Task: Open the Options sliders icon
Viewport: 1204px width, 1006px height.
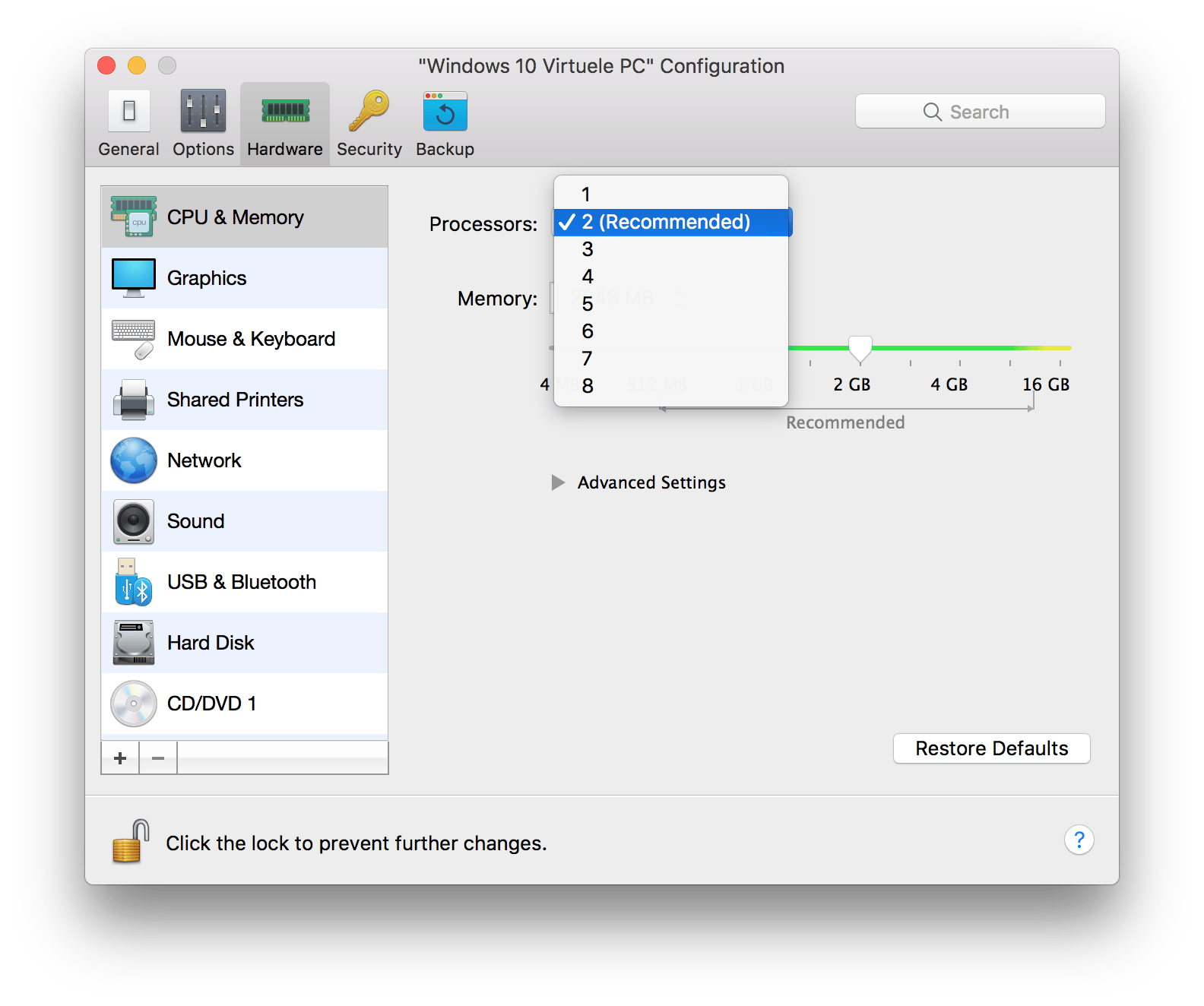Action: (203, 111)
